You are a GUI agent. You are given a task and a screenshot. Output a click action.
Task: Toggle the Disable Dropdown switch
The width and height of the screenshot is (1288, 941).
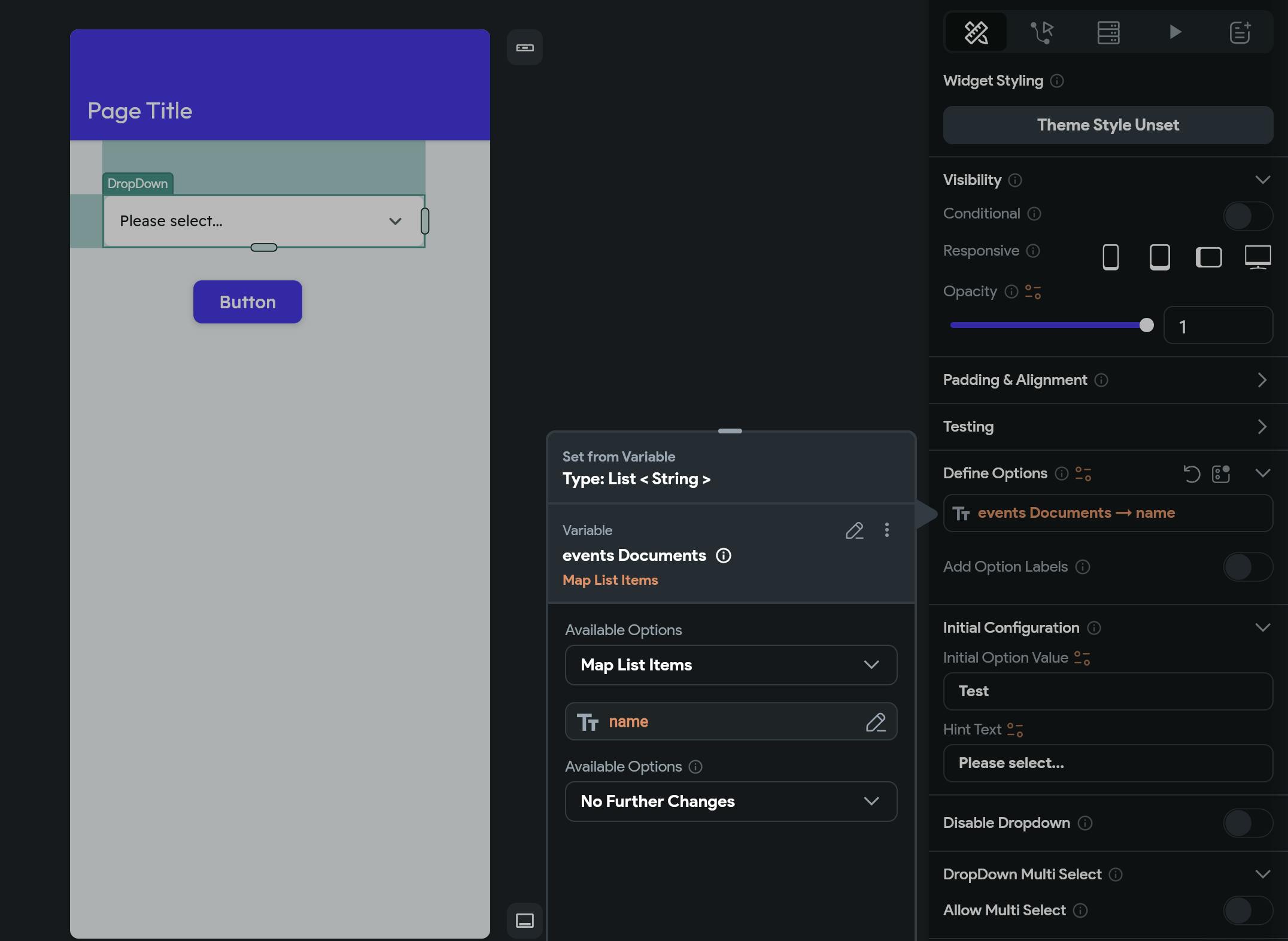pyautogui.click(x=1247, y=824)
